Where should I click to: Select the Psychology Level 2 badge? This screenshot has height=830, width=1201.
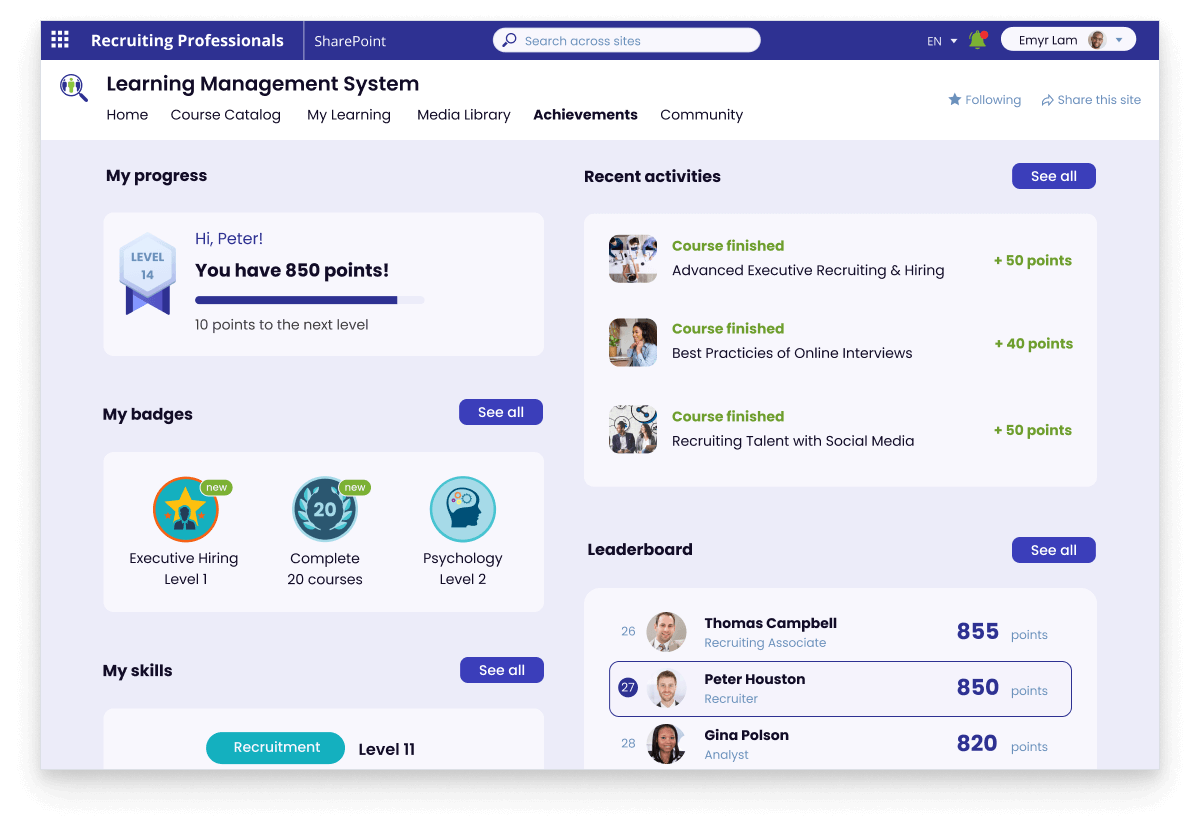coord(462,510)
